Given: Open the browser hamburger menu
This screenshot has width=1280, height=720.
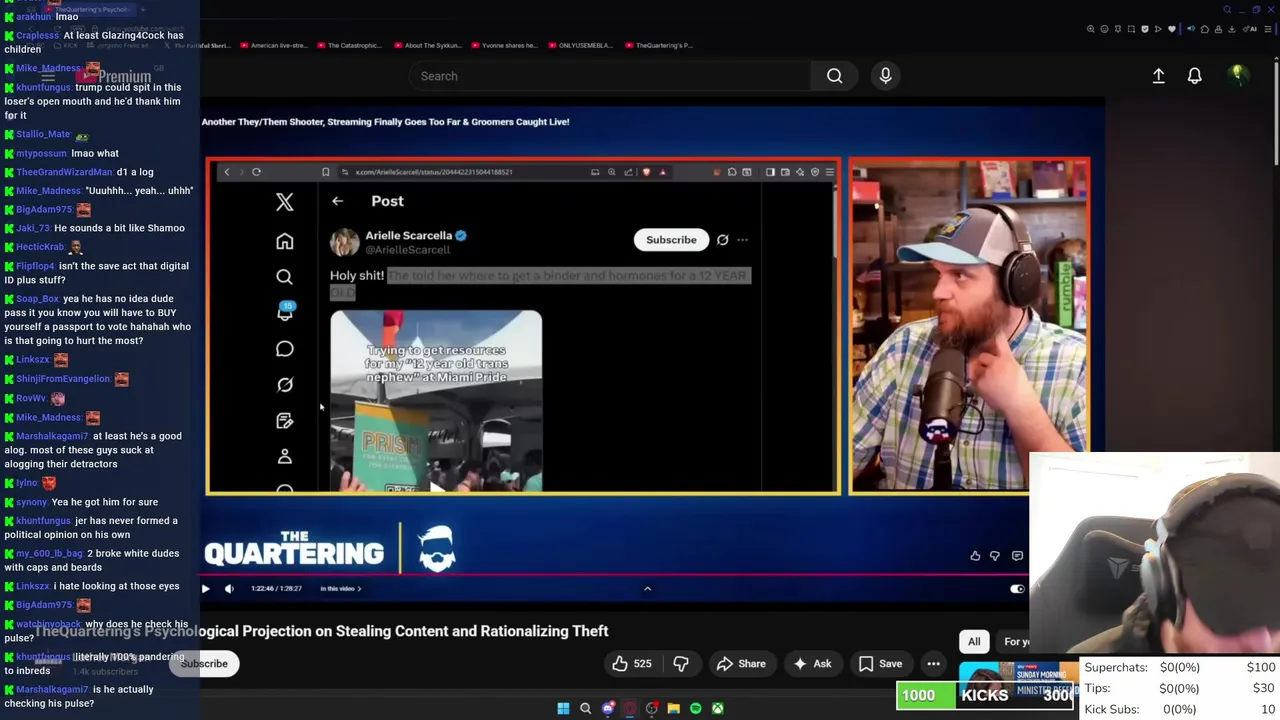Looking at the screenshot, I should point(1267,29).
